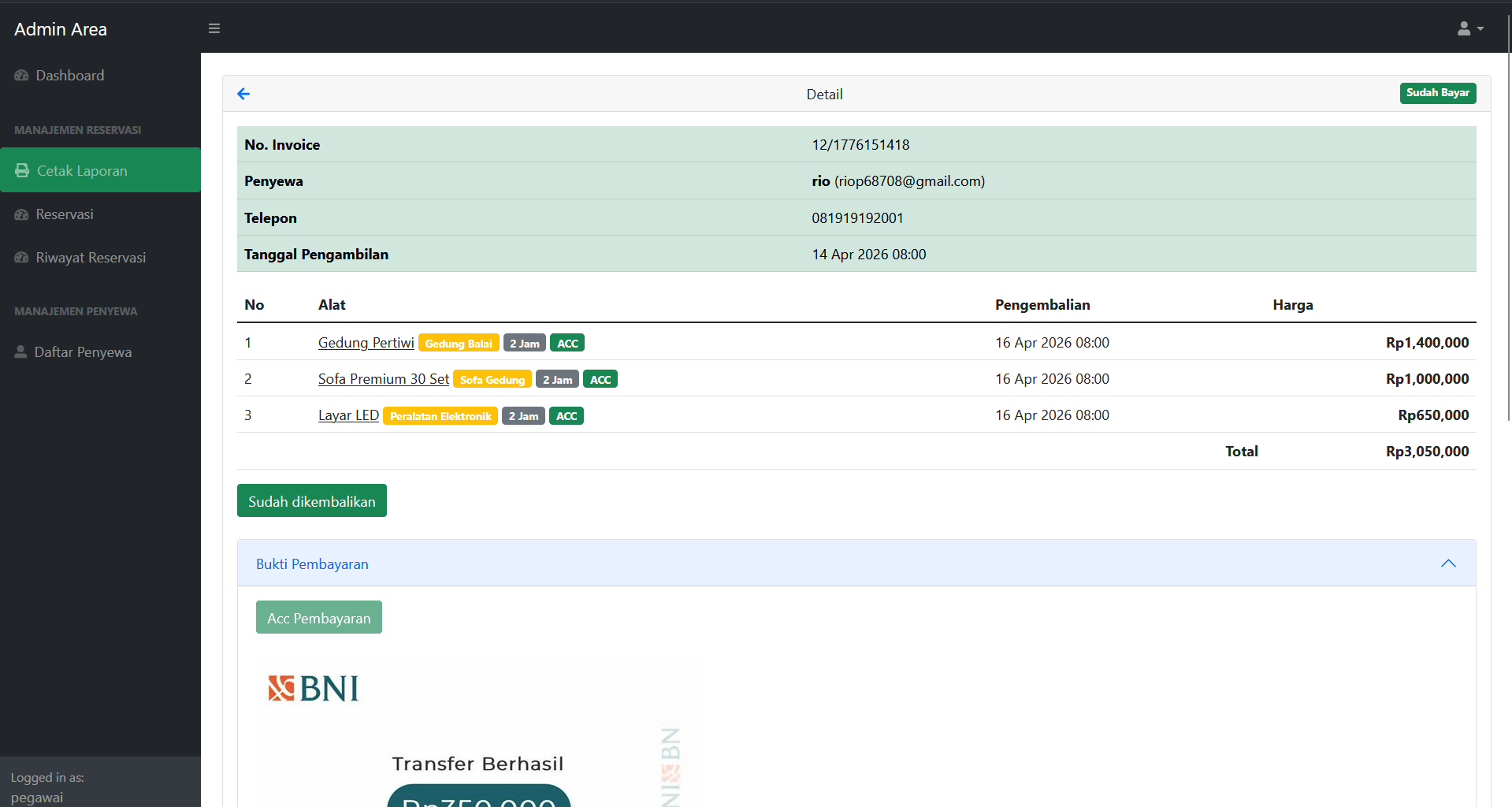
Task: Open Reservasi menu item
Action: point(100,214)
